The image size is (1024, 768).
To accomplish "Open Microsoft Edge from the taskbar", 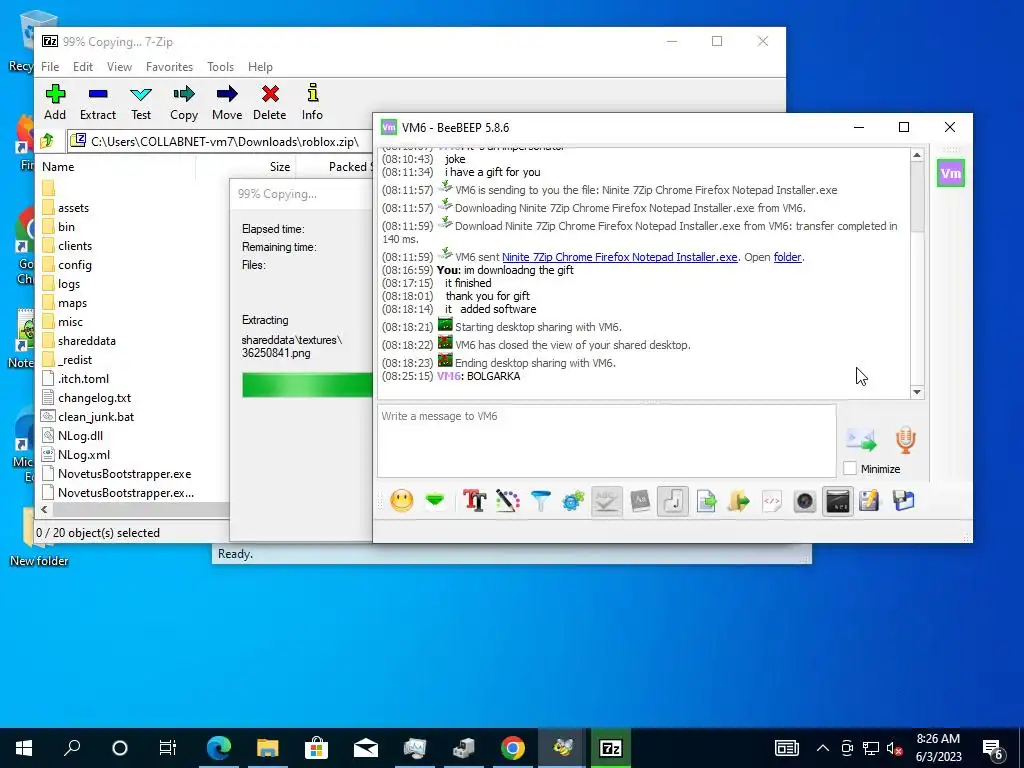I will coord(219,748).
